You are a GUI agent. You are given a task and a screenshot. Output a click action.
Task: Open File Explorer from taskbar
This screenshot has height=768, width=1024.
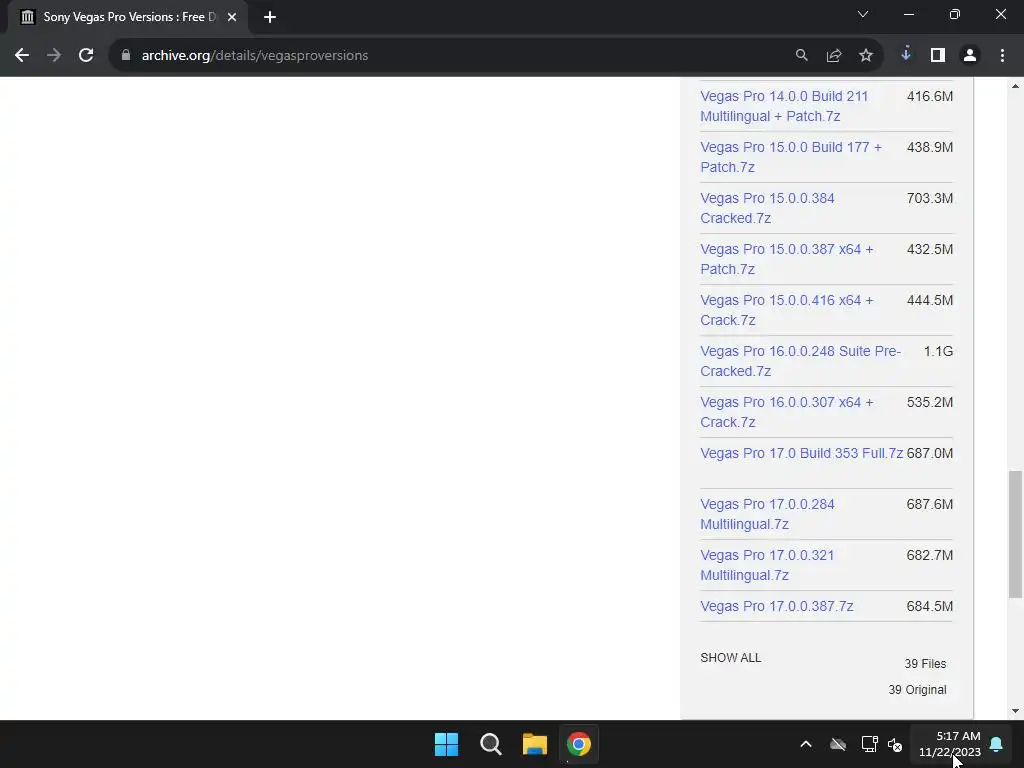[534, 744]
